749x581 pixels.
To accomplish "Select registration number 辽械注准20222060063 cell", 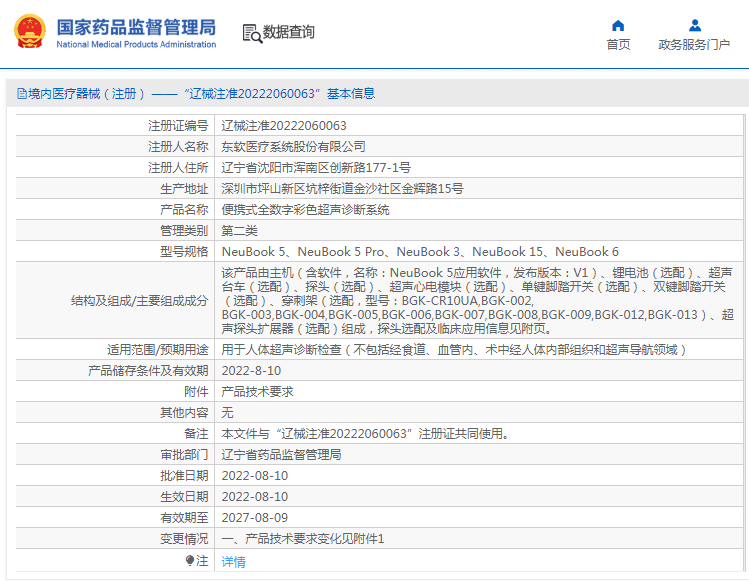I will click(479, 126).
